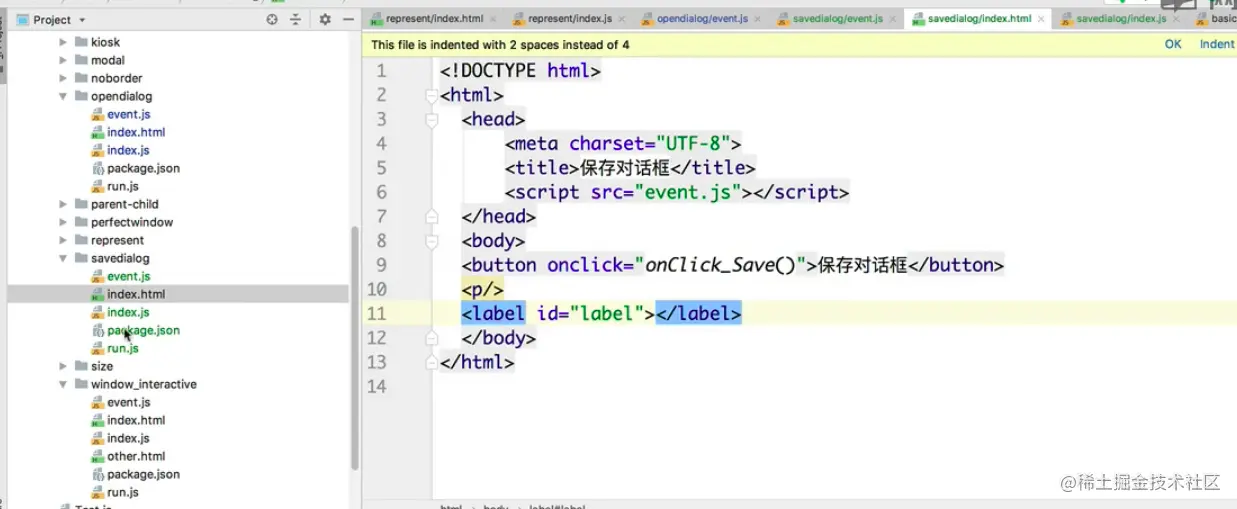Click Indent link in notification bar
Viewport: 1237px width, 509px height.
point(1217,44)
